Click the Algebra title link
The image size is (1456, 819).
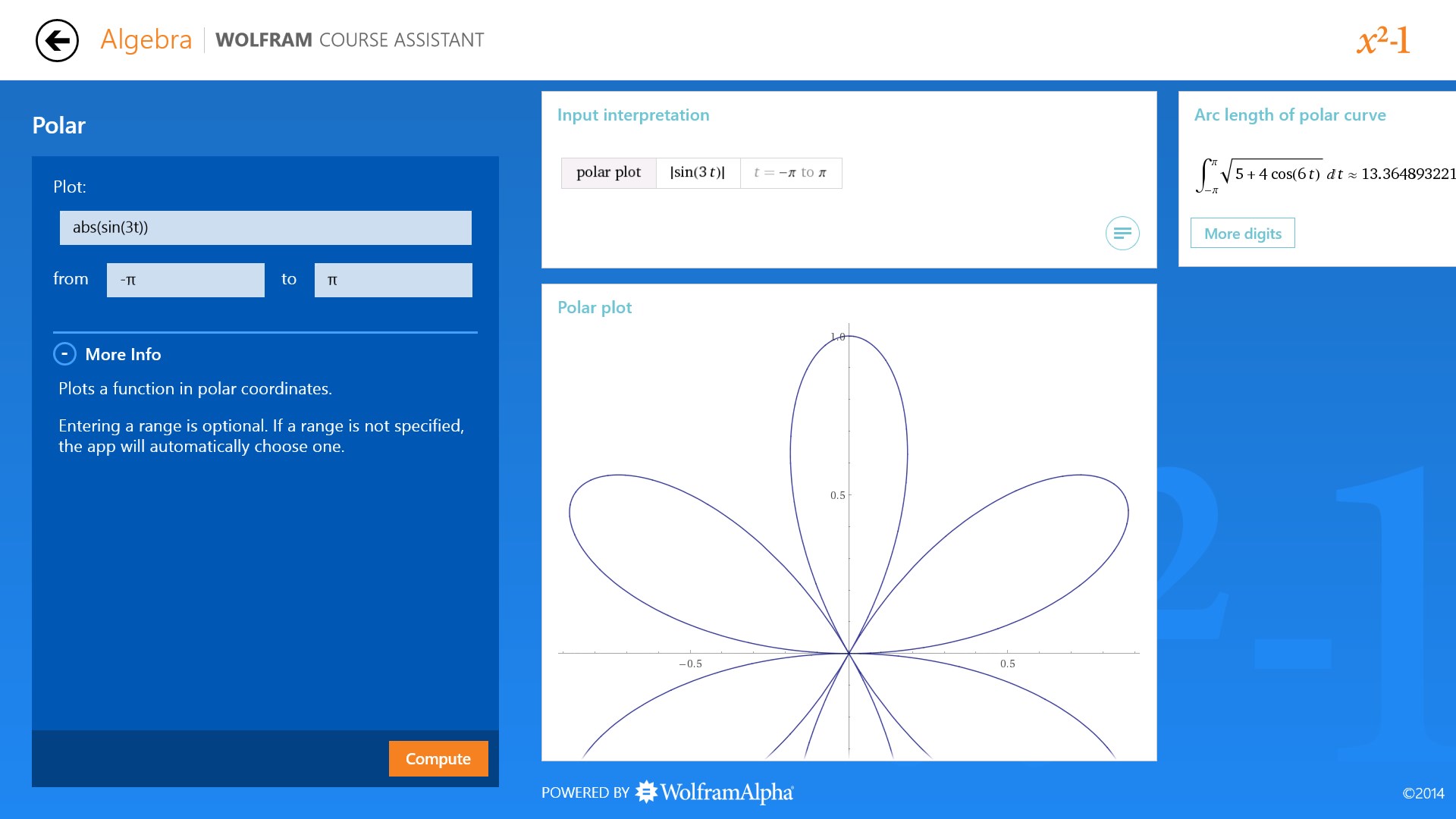click(146, 39)
